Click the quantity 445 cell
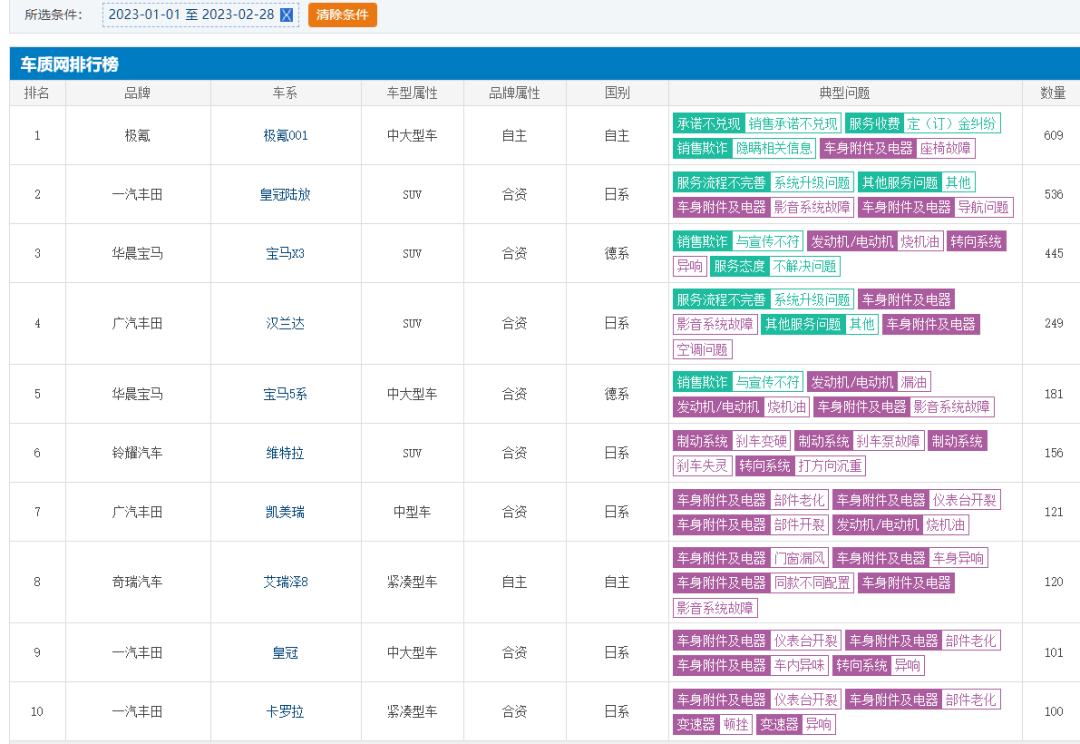 1053,254
